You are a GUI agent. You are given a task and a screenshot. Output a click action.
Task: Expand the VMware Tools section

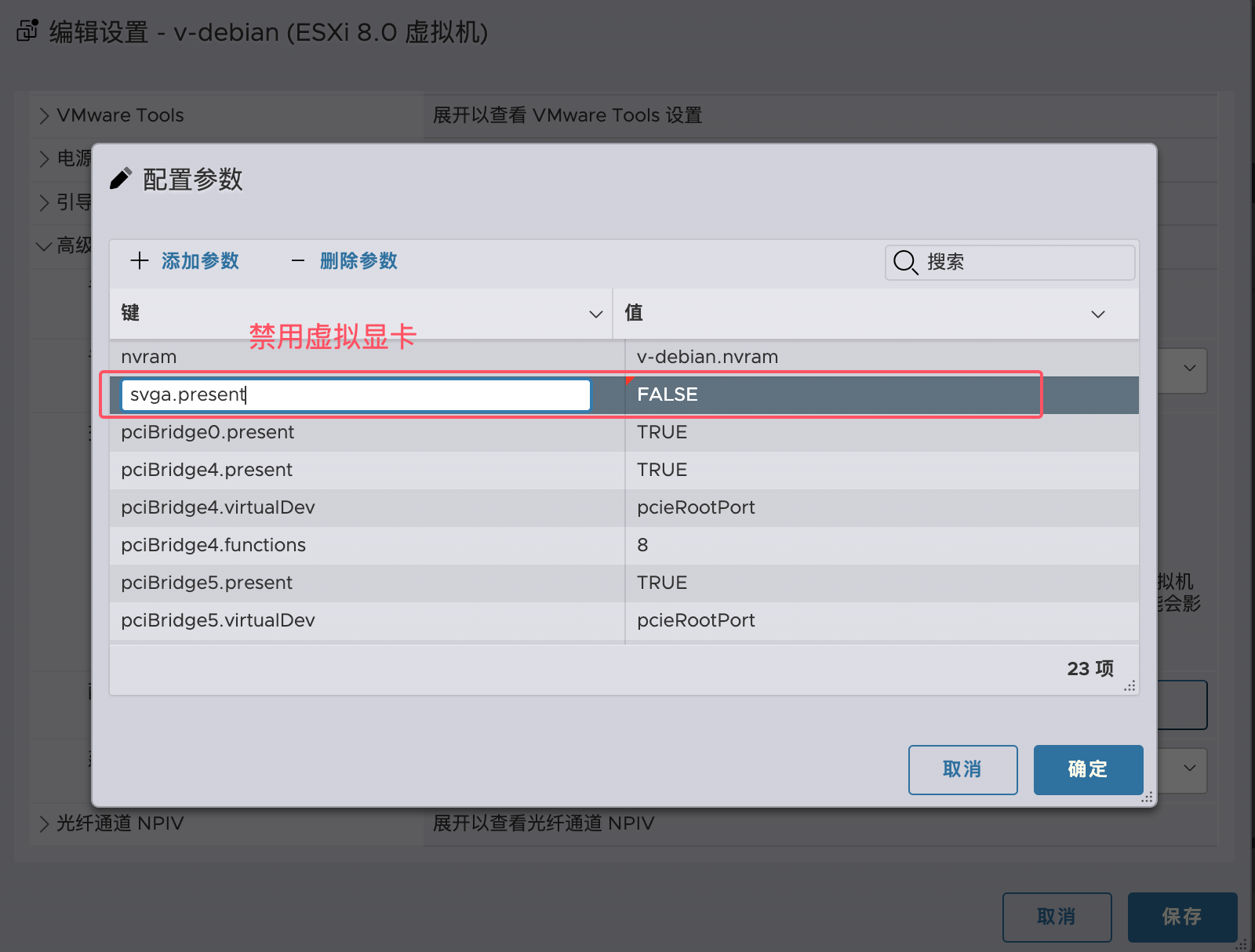coord(44,116)
